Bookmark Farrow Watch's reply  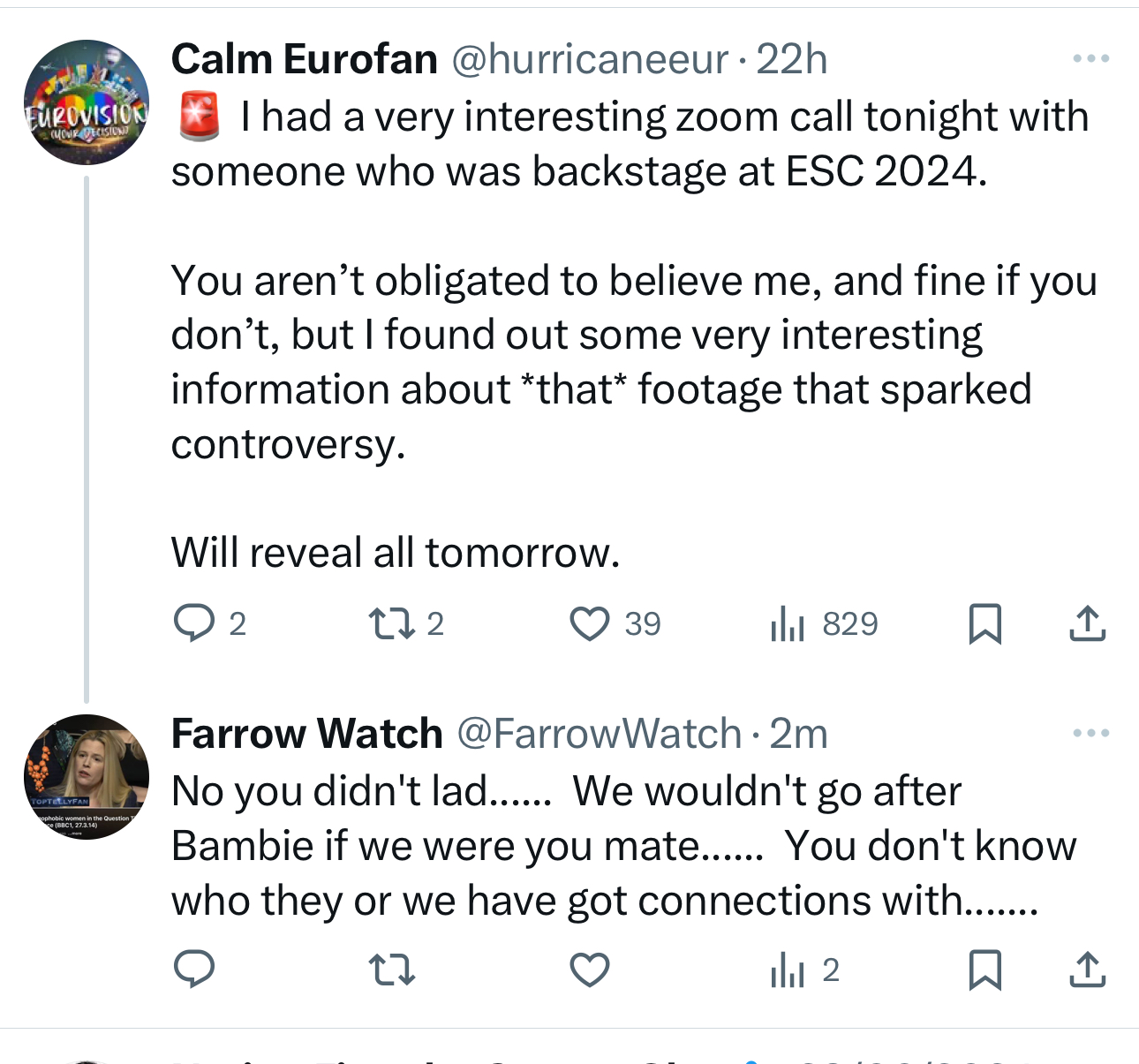click(984, 970)
